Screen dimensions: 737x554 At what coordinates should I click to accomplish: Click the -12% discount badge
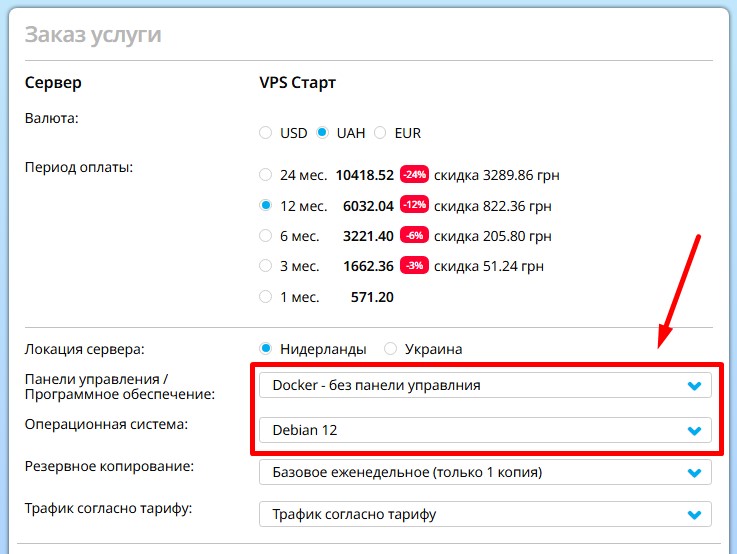tap(414, 204)
